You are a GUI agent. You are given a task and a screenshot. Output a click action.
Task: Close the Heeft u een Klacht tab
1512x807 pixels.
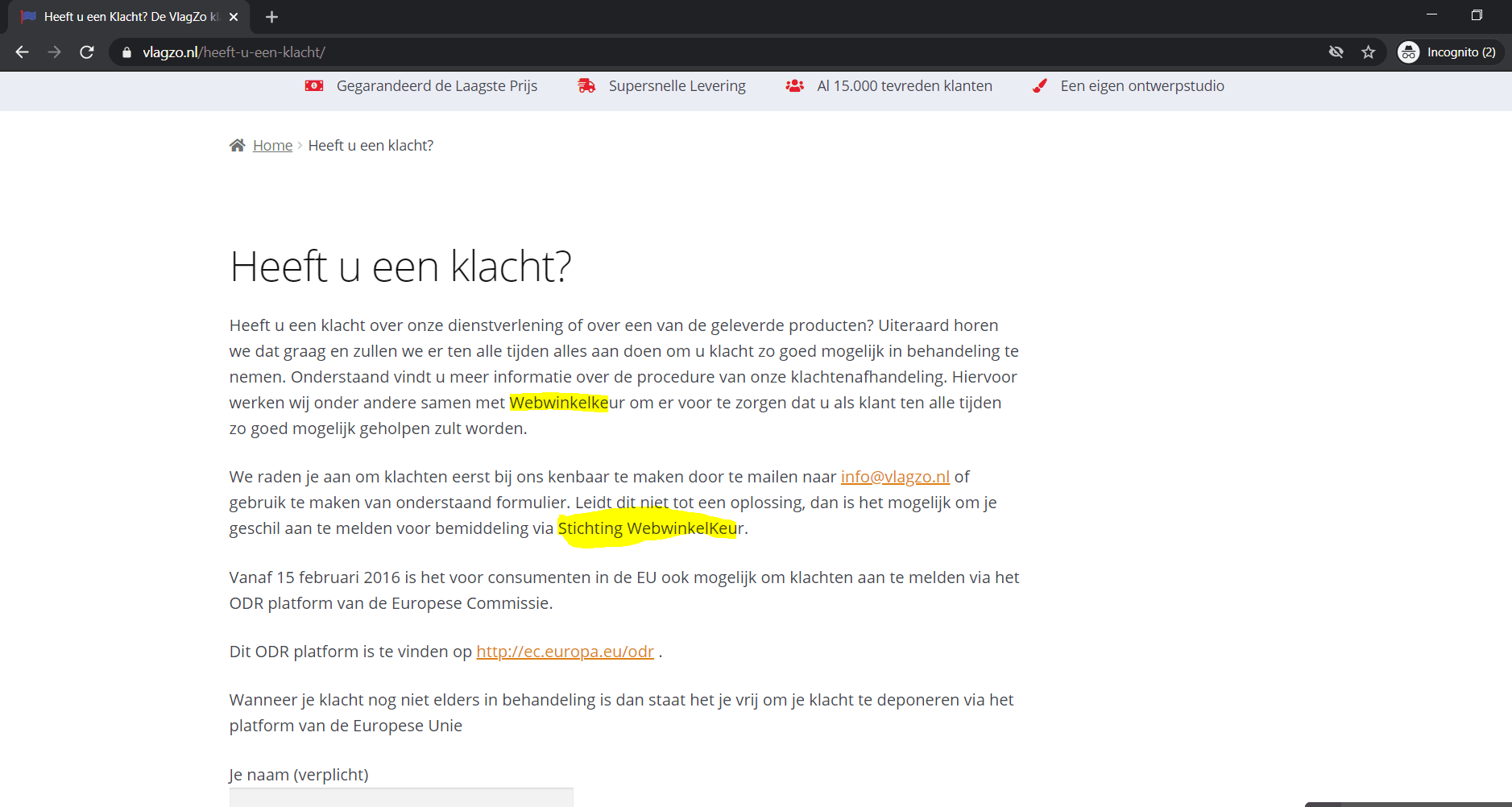pos(234,17)
